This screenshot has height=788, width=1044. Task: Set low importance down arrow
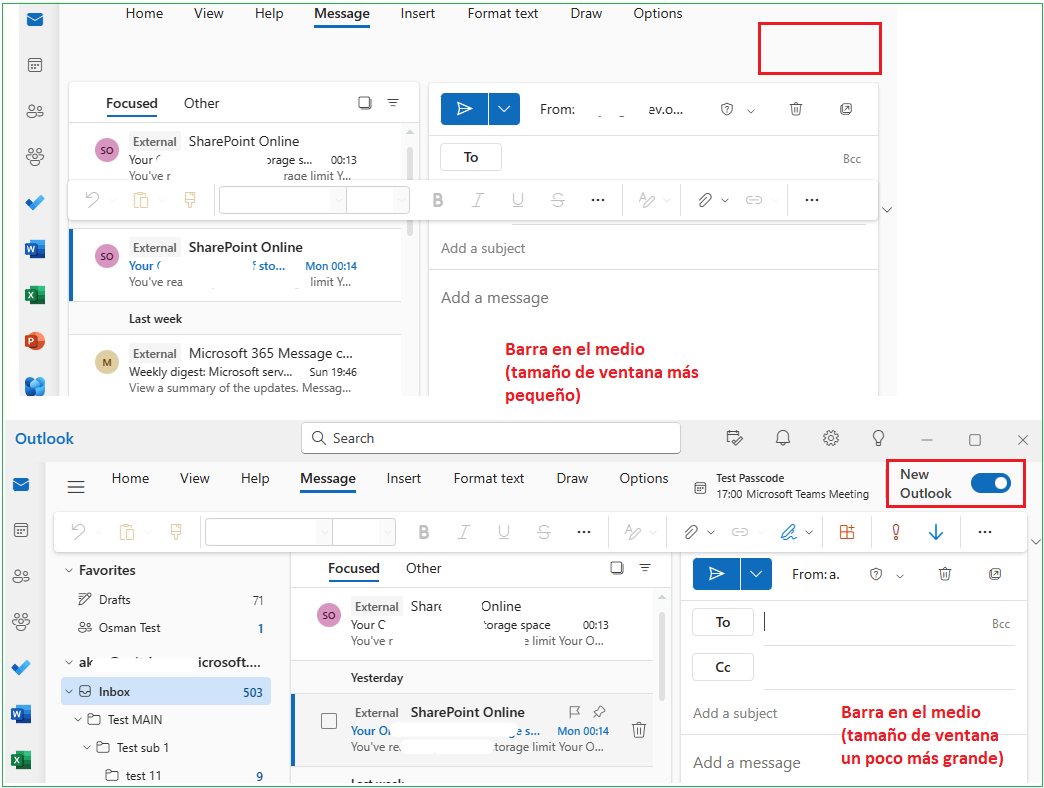tap(935, 532)
